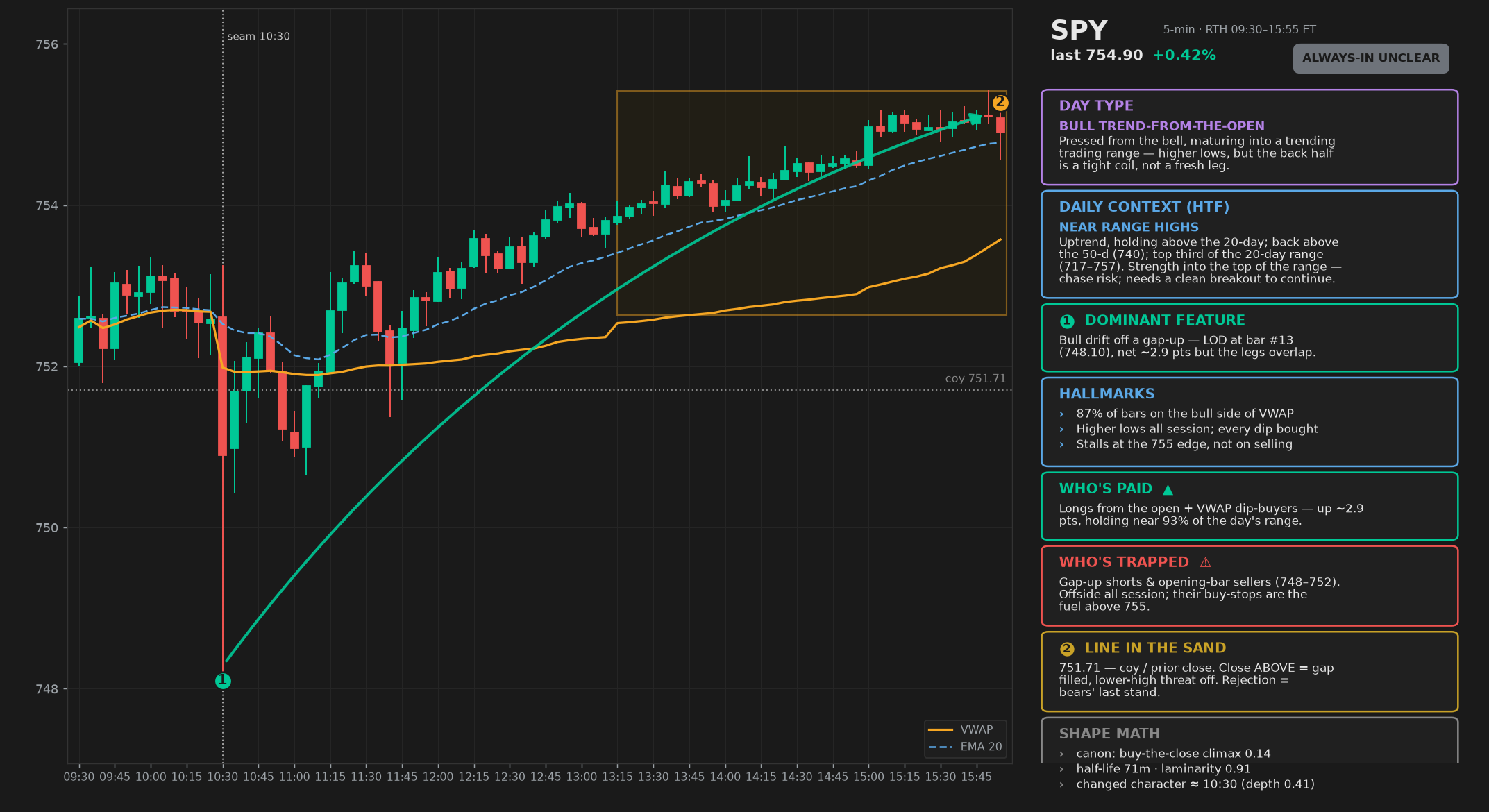1489x812 pixels.
Task: Click the 'Bull drift off a gap-up' description
Action: 1187,346
